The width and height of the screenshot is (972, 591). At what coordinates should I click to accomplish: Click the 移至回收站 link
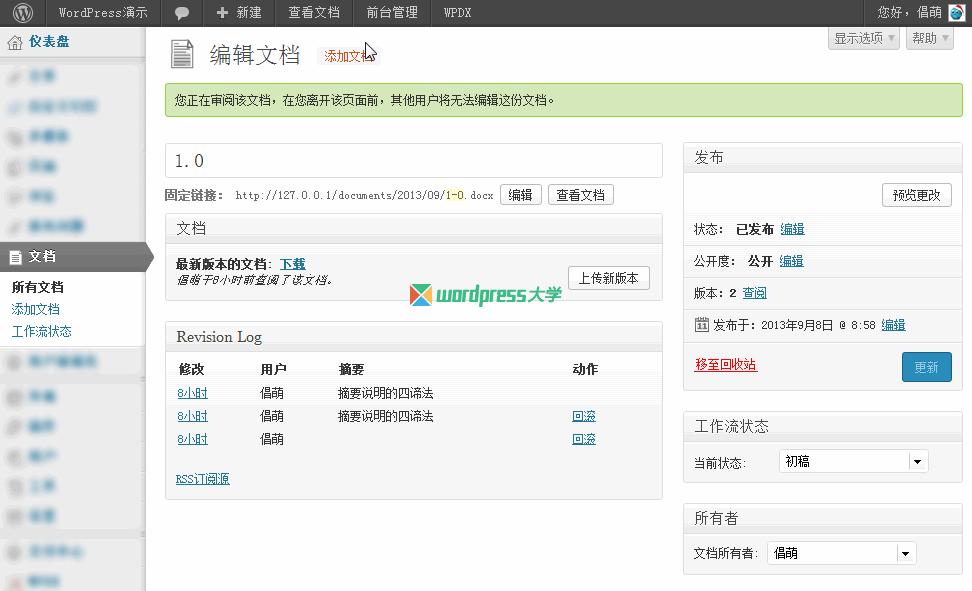pos(726,365)
